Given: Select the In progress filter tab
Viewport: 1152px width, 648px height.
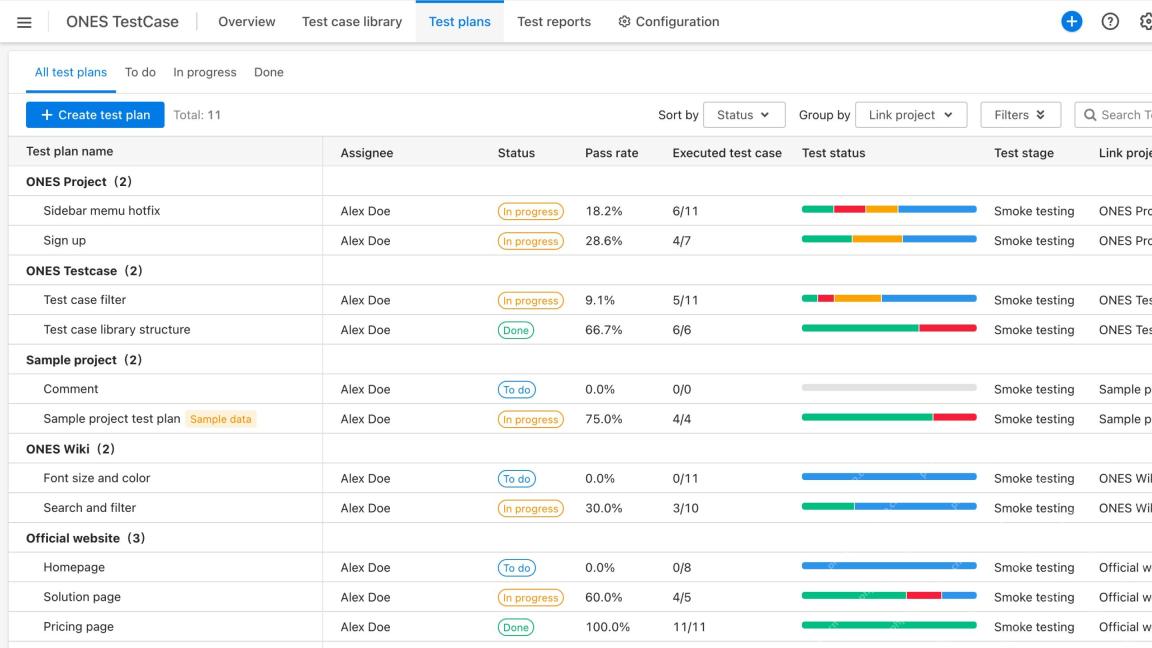Looking at the screenshot, I should [x=205, y=72].
